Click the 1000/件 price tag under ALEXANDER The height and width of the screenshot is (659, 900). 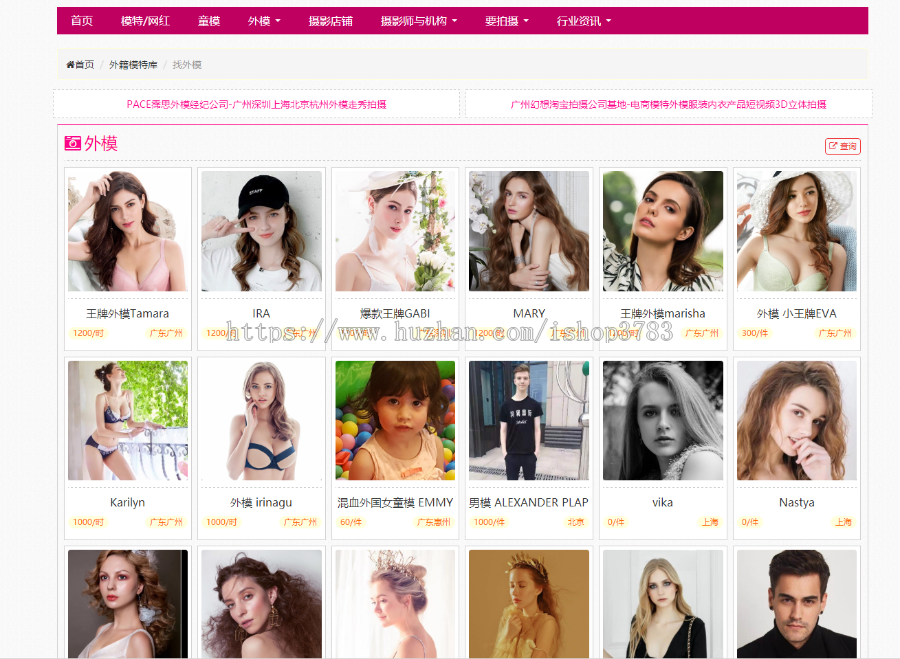point(489,522)
